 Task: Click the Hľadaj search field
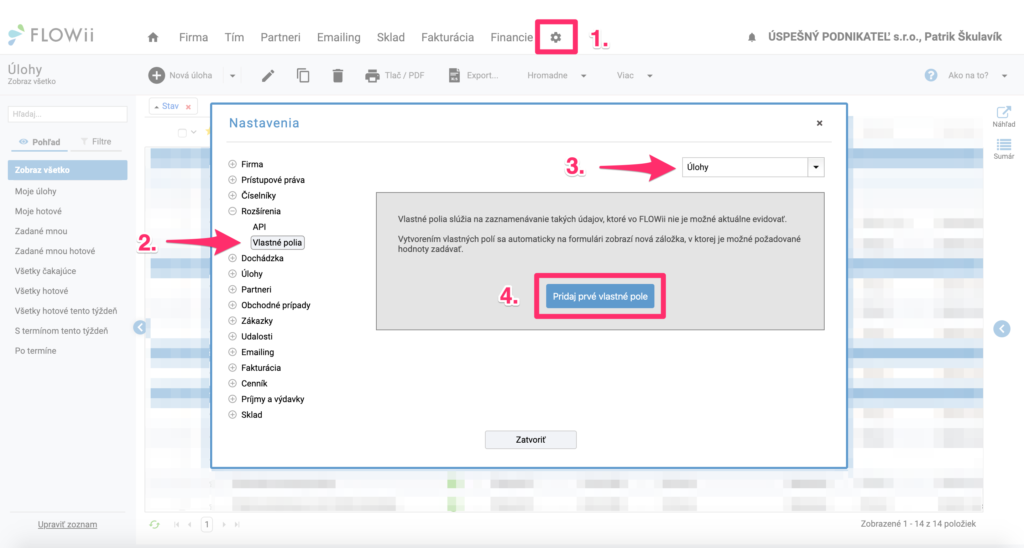pos(67,114)
